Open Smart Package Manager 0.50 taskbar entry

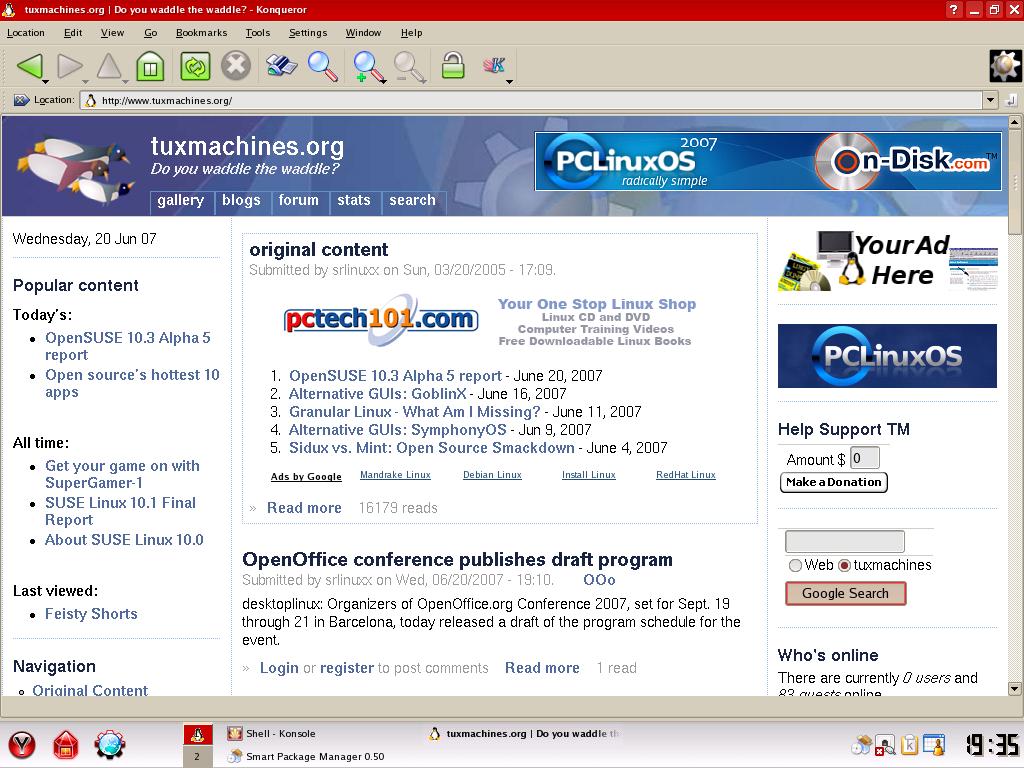click(306, 757)
